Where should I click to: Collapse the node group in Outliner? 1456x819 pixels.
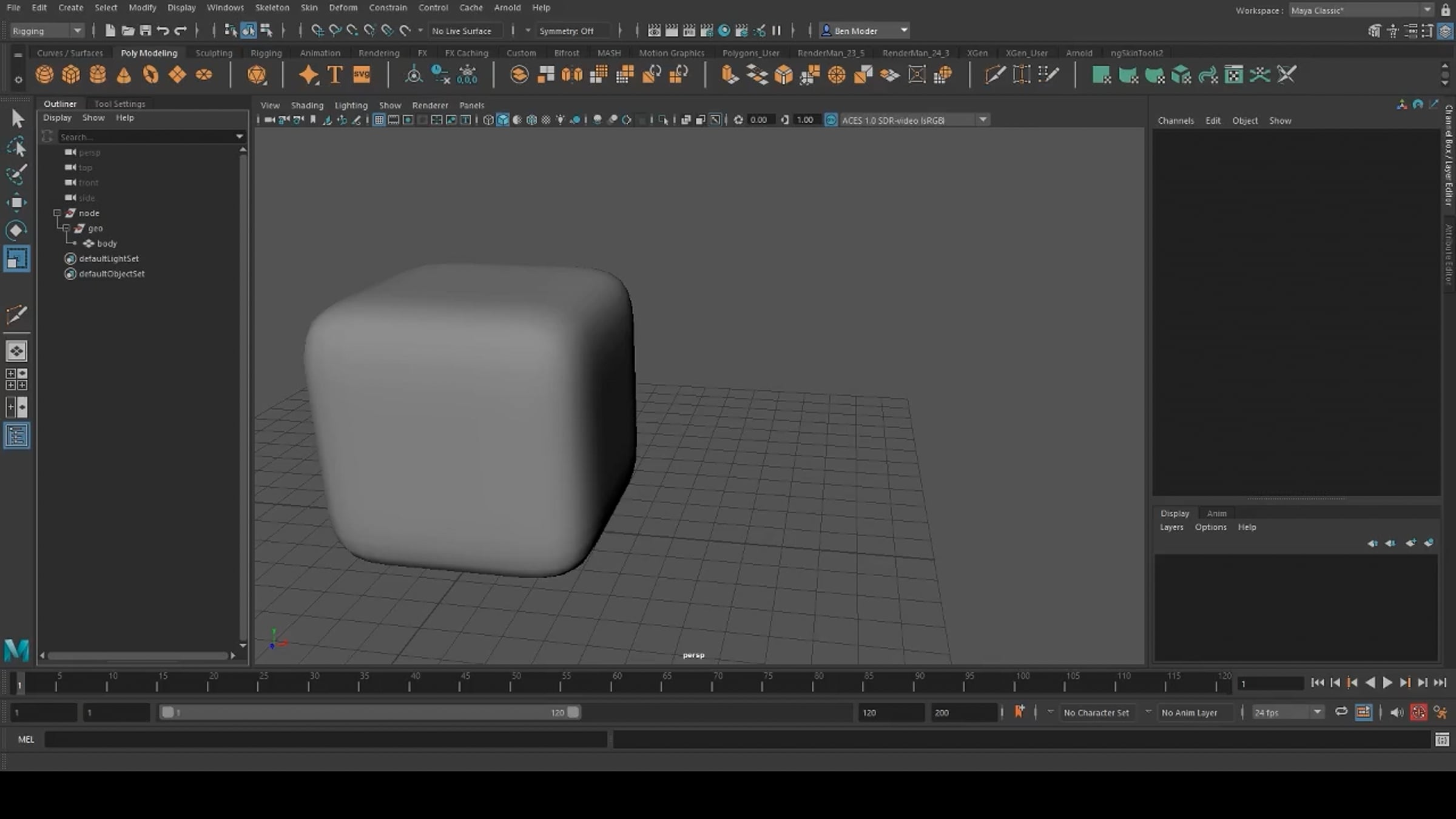click(x=57, y=213)
